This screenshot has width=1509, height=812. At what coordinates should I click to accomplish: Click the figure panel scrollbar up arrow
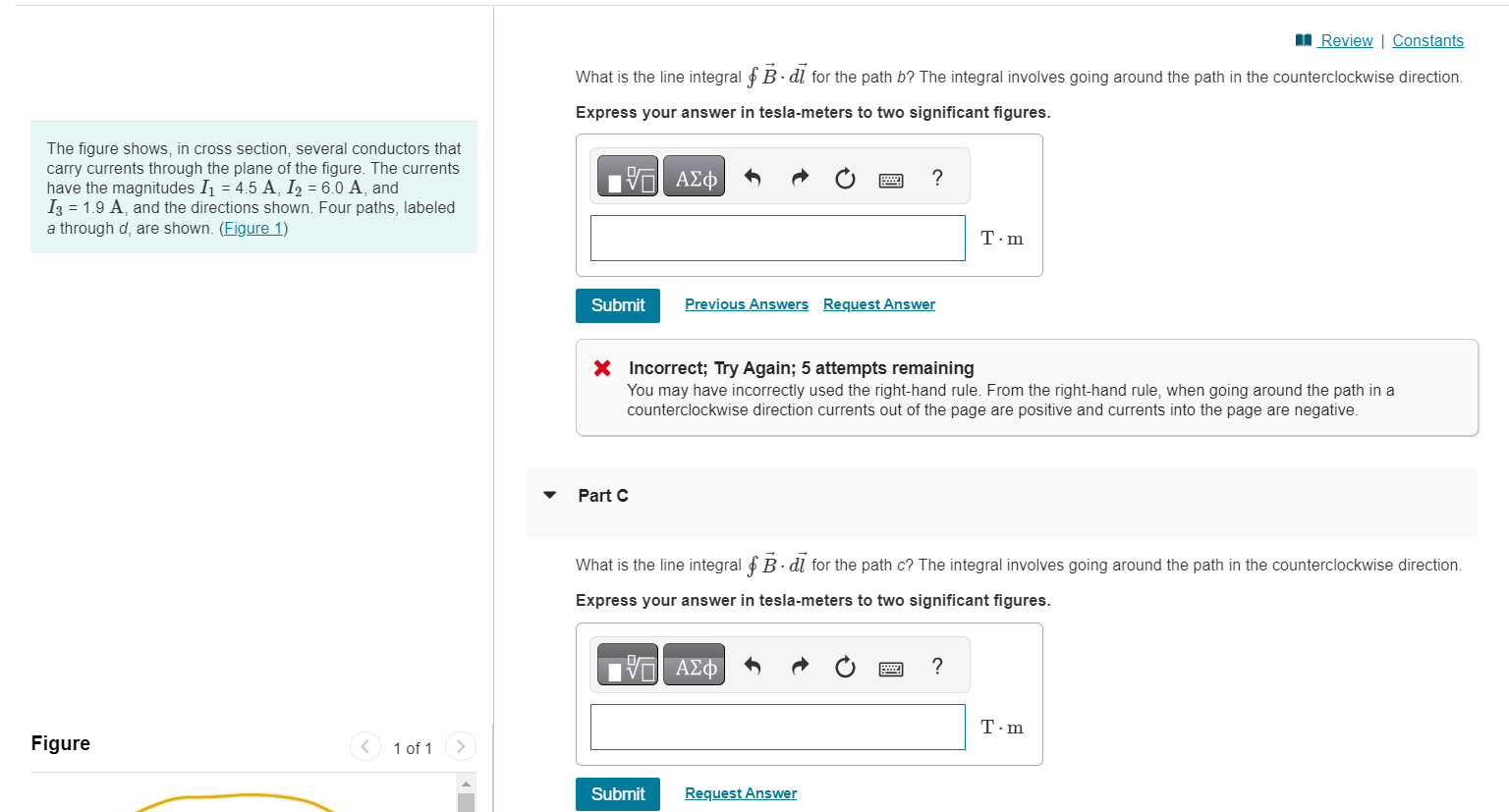[467, 784]
